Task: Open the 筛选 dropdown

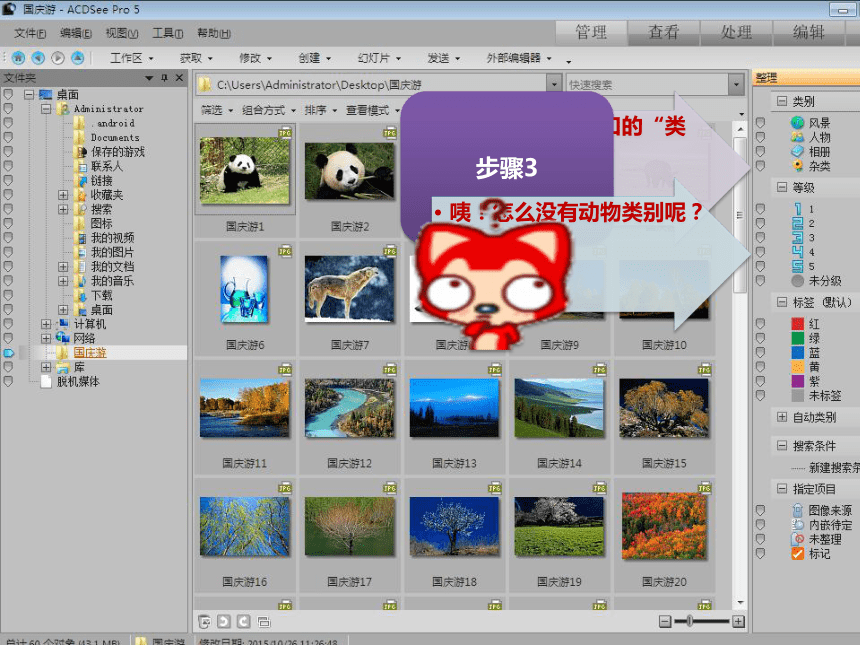Action: click(x=217, y=110)
